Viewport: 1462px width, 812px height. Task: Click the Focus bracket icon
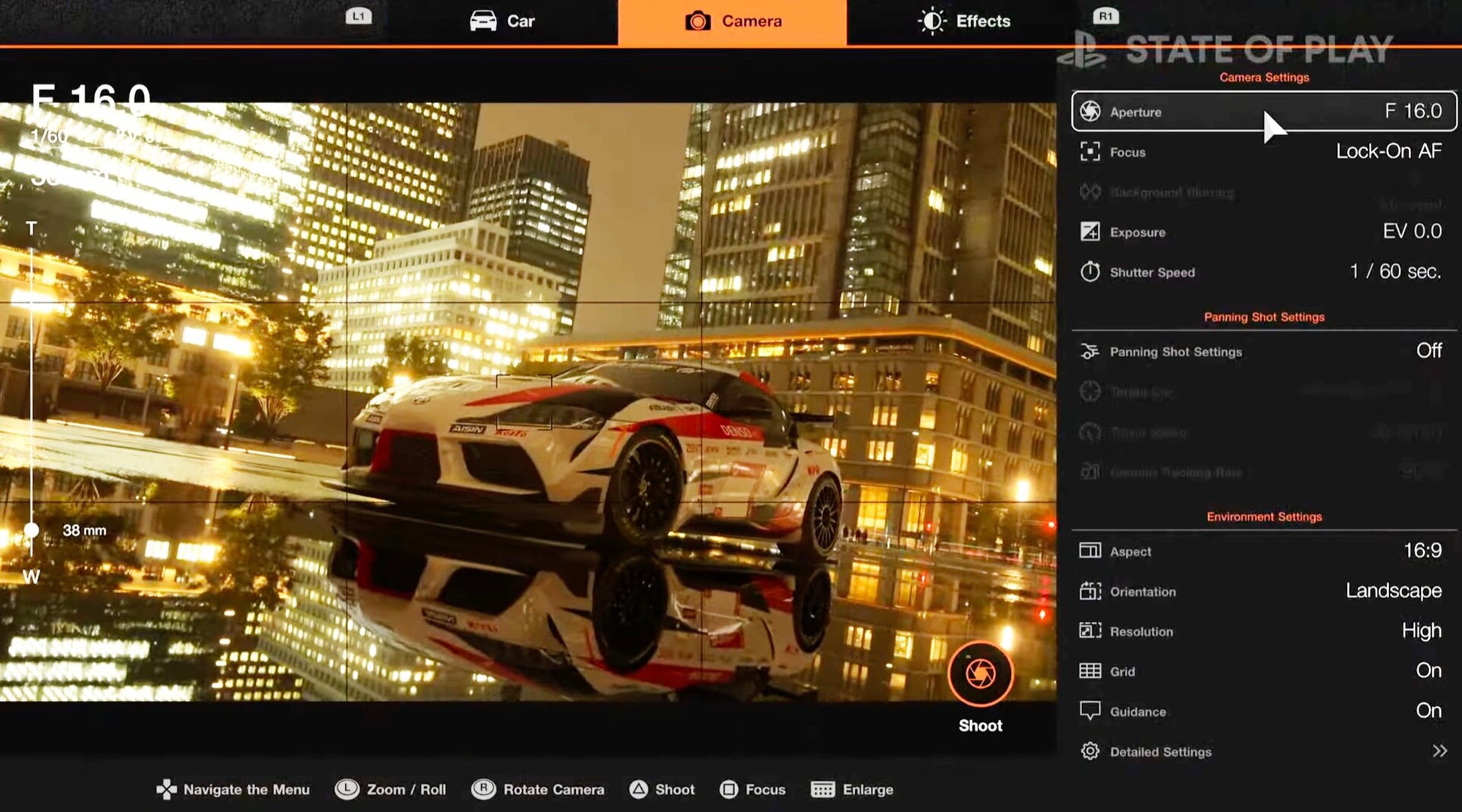[1090, 151]
